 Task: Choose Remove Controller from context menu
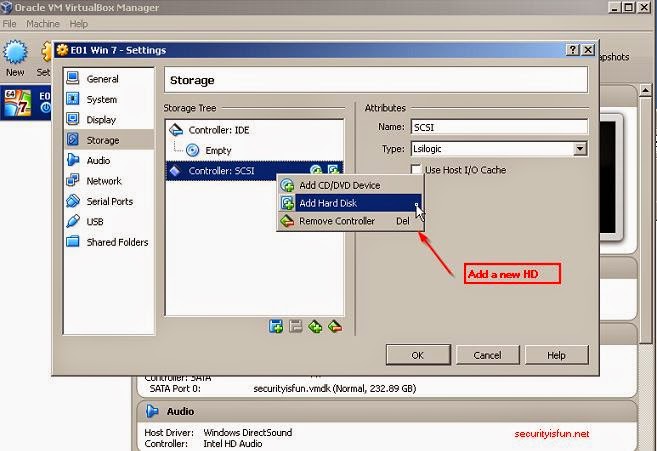[x=350, y=221]
